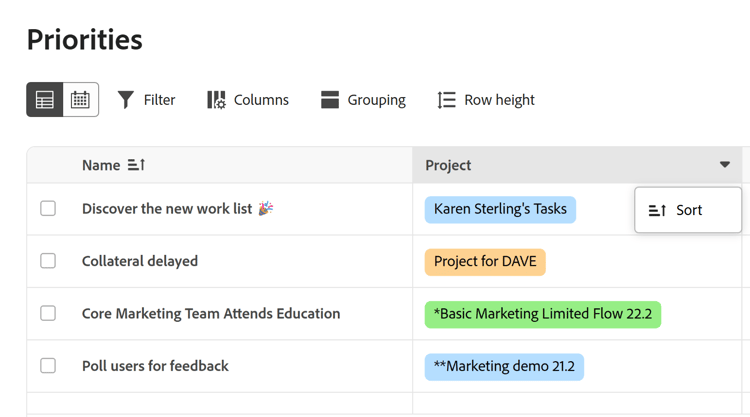The width and height of the screenshot is (750, 417).
Task: Expand the Project column dropdown arrow
Action: click(725, 165)
